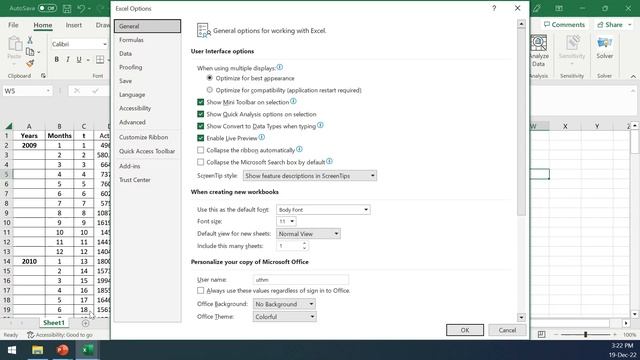Open Windows Start menu
The height and width of the screenshot is (360, 640).
[12, 350]
